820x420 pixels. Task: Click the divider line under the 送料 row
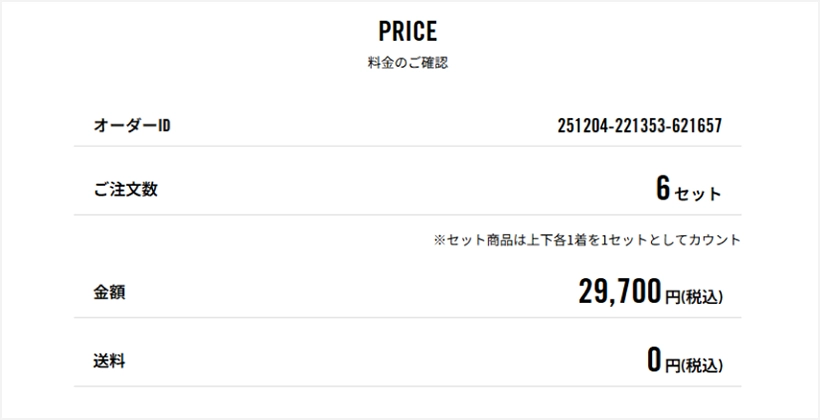click(x=408, y=386)
